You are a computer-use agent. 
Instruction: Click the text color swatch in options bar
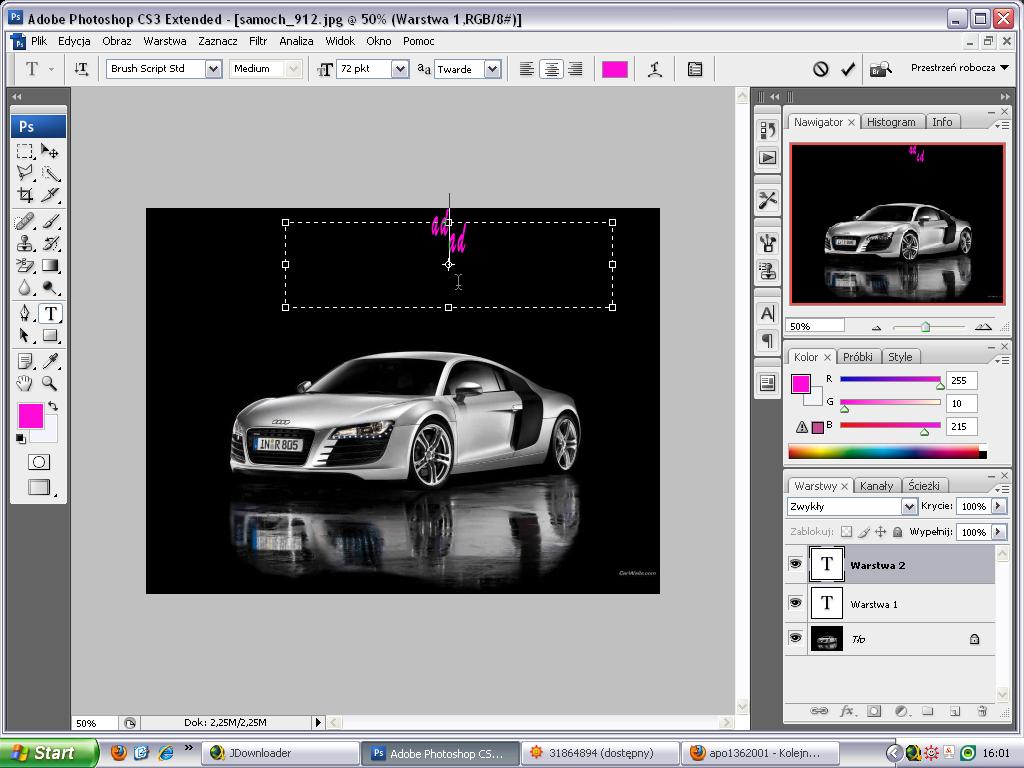coord(615,69)
